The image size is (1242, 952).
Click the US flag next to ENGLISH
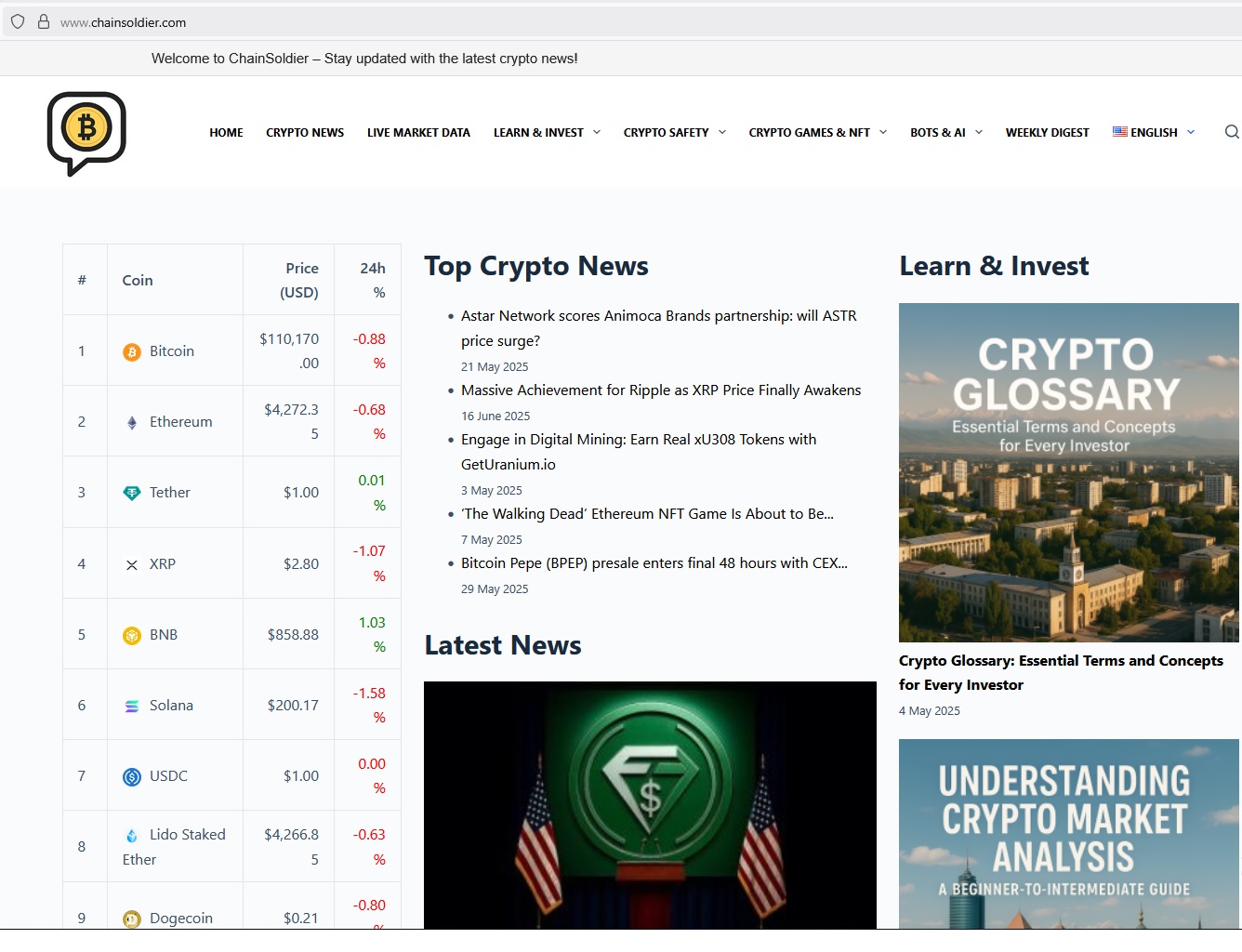[x=1119, y=132]
